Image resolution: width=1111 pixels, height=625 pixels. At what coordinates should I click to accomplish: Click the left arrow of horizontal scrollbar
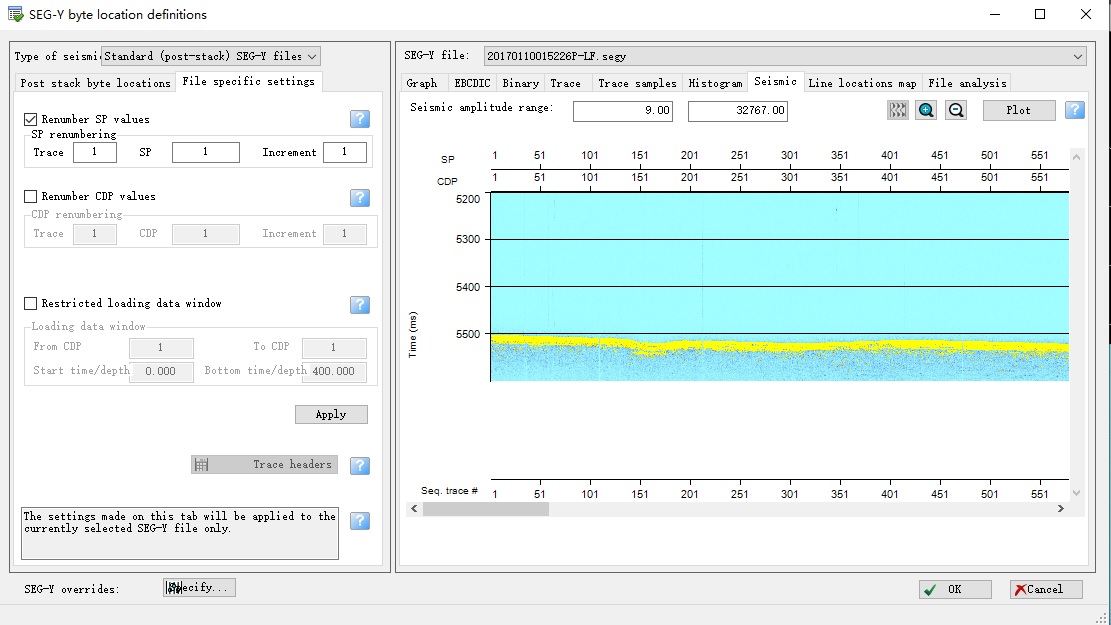click(x=414, y=509)
